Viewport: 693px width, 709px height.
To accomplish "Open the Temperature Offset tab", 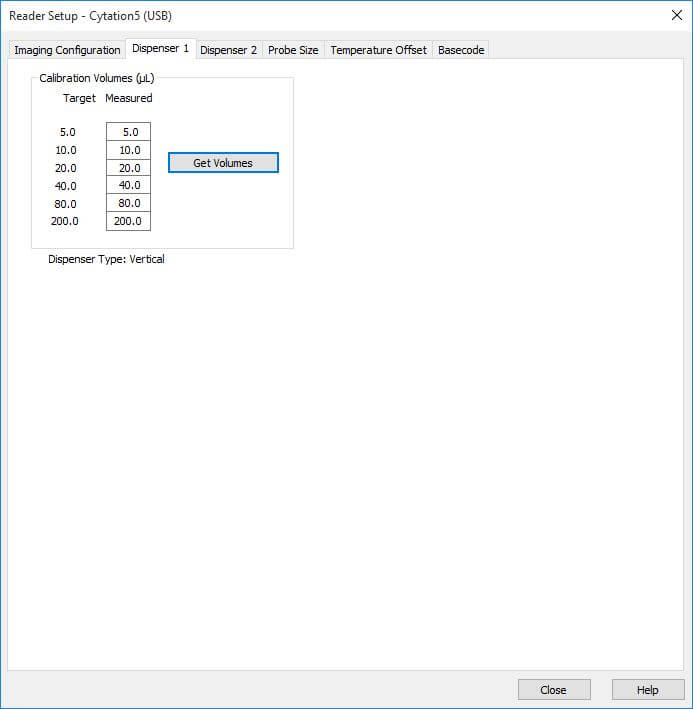I will pyautogui.click(x=378, y=50).
